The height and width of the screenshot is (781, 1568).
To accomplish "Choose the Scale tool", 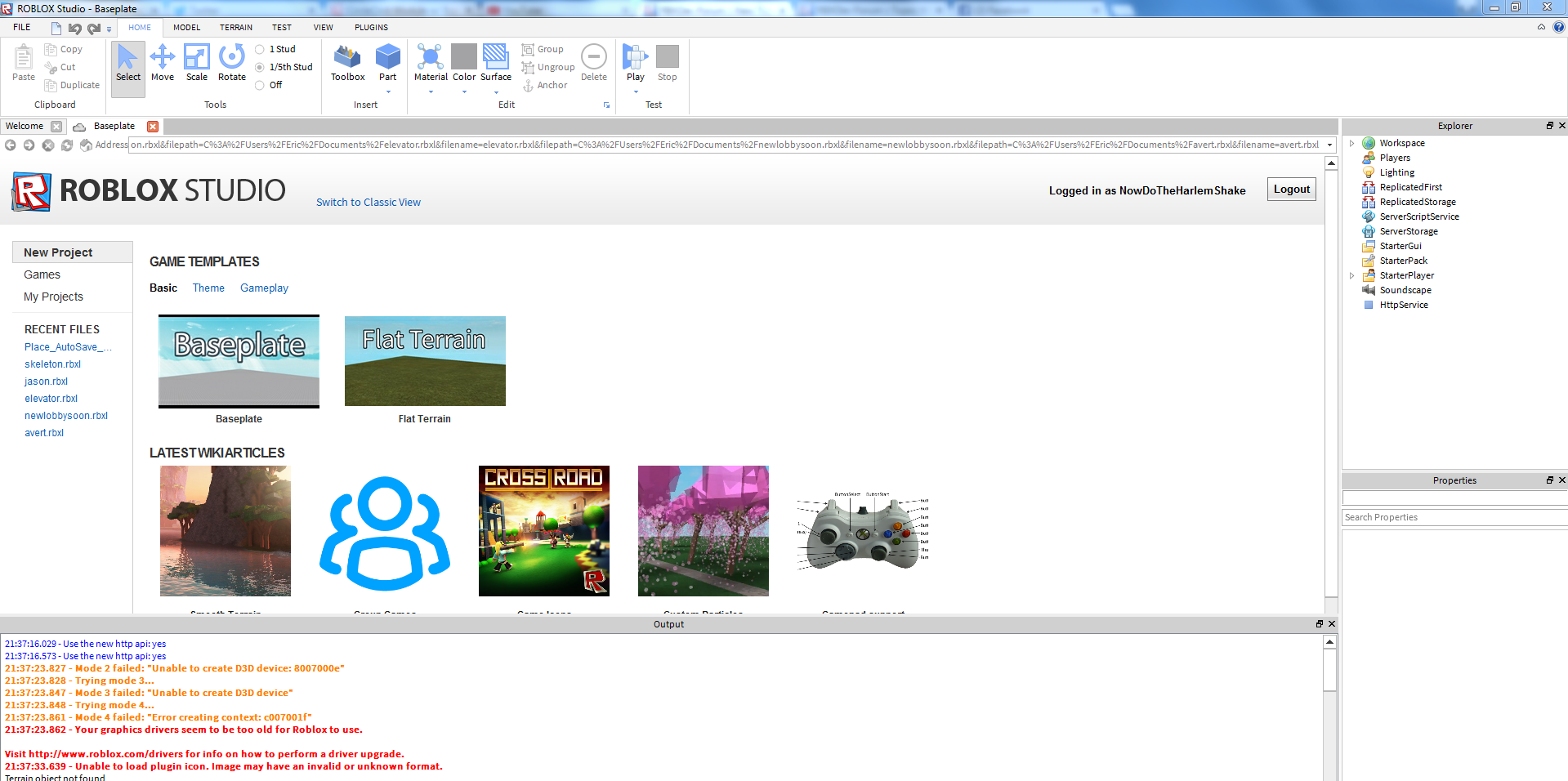I will [197, 64].
